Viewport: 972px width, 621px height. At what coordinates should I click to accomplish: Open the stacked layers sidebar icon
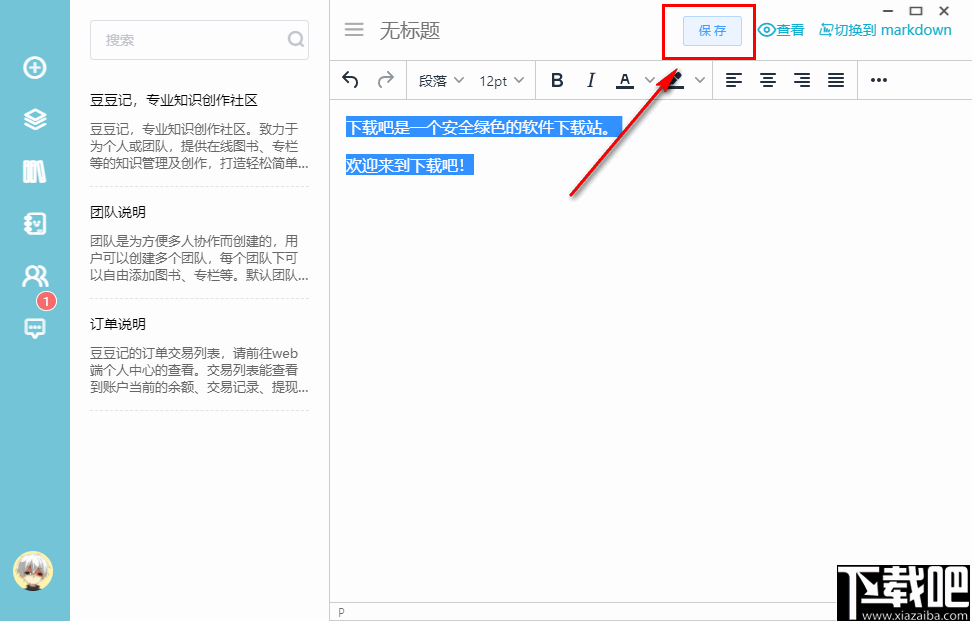point(34,119)
